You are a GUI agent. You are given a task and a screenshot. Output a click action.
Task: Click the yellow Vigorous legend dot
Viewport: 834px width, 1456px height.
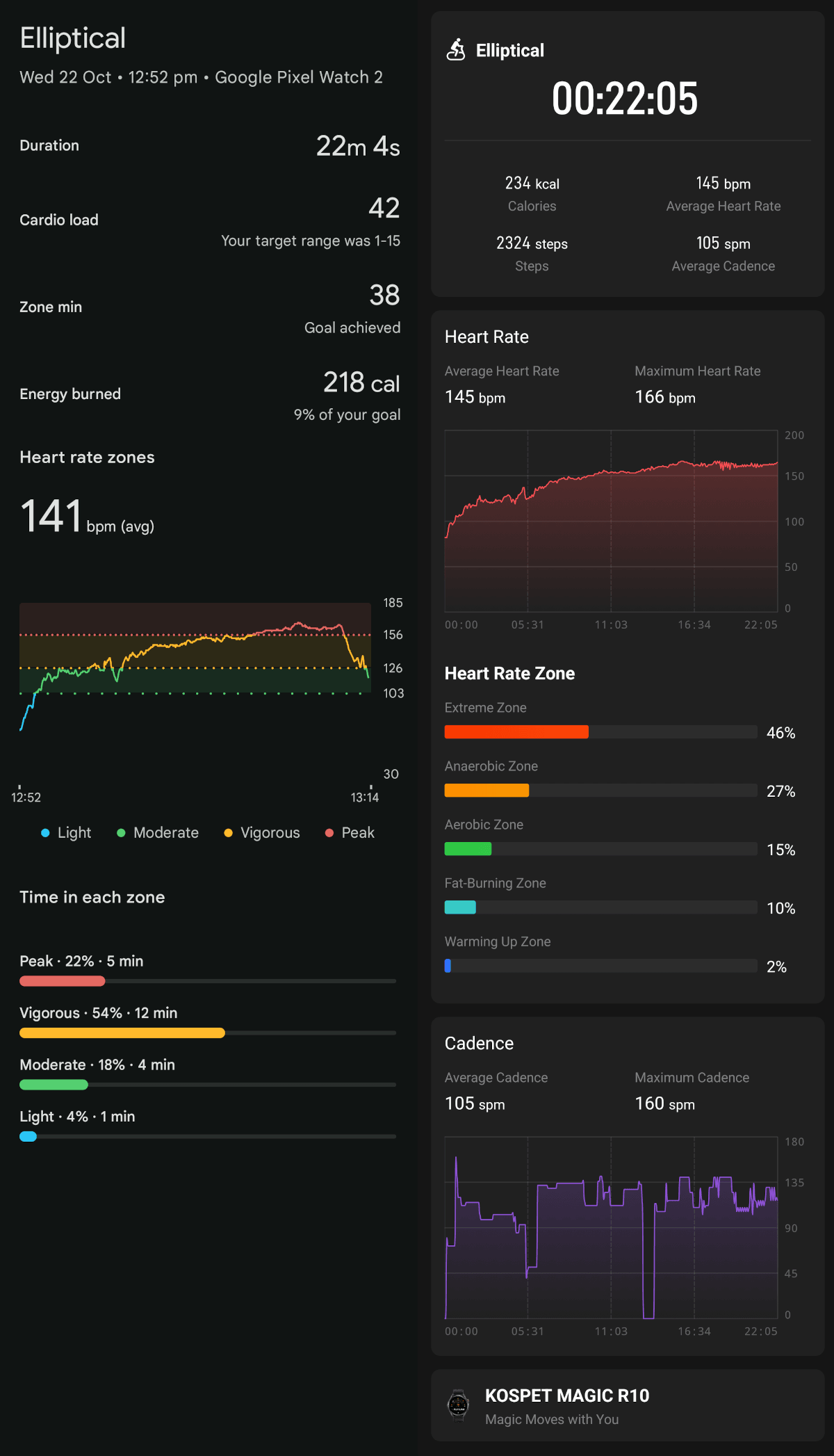click(228, 833)
